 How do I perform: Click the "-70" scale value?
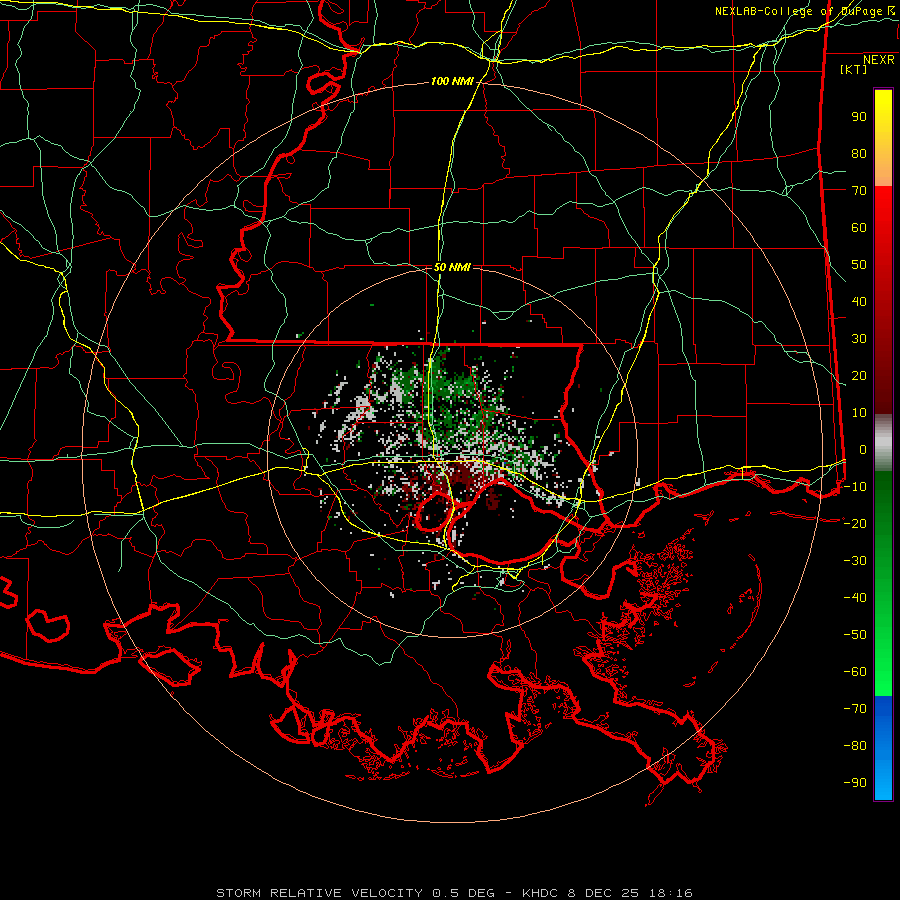point(855,709)
